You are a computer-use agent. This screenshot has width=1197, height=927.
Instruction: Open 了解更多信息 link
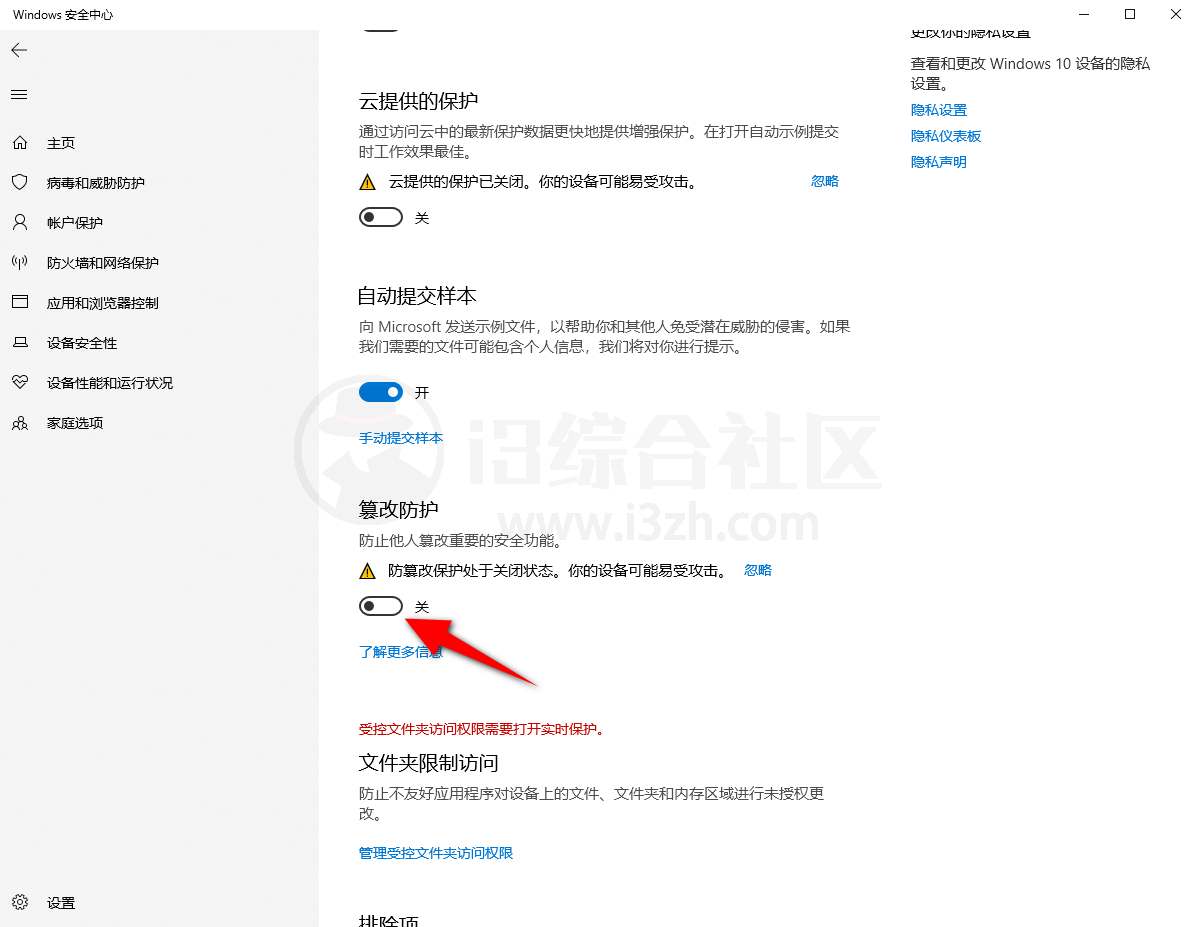point(401,652)
